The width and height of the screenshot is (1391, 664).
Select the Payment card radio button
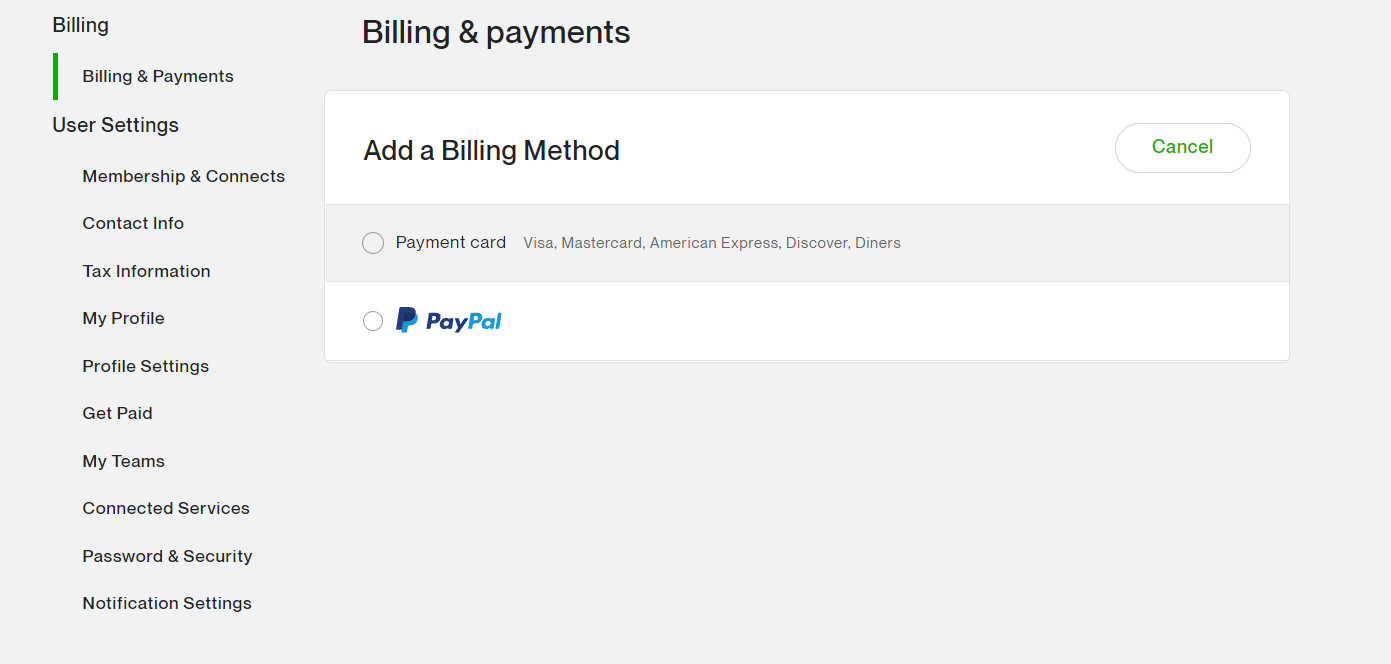click(x=373, y=243)
